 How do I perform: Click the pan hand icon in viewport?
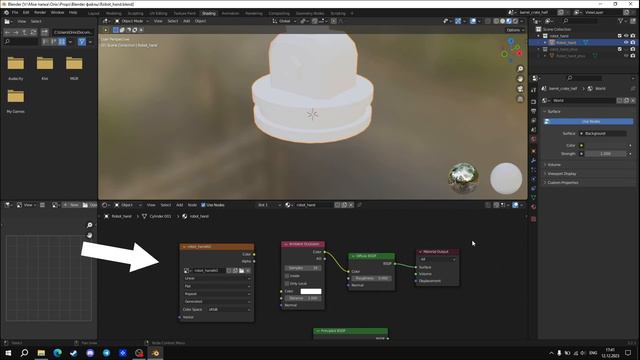coord(520,79)
